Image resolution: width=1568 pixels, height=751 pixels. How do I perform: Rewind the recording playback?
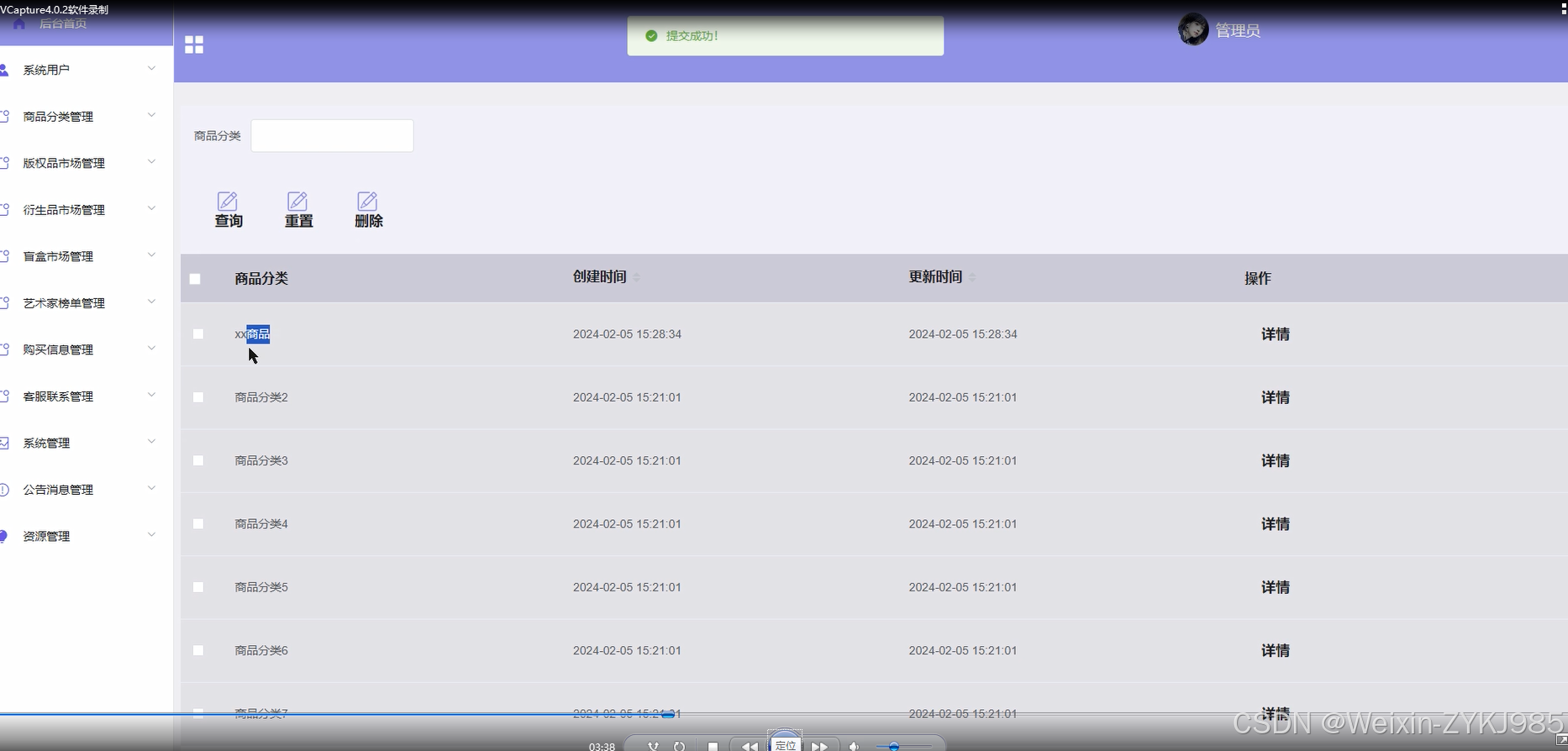point(749,746)
